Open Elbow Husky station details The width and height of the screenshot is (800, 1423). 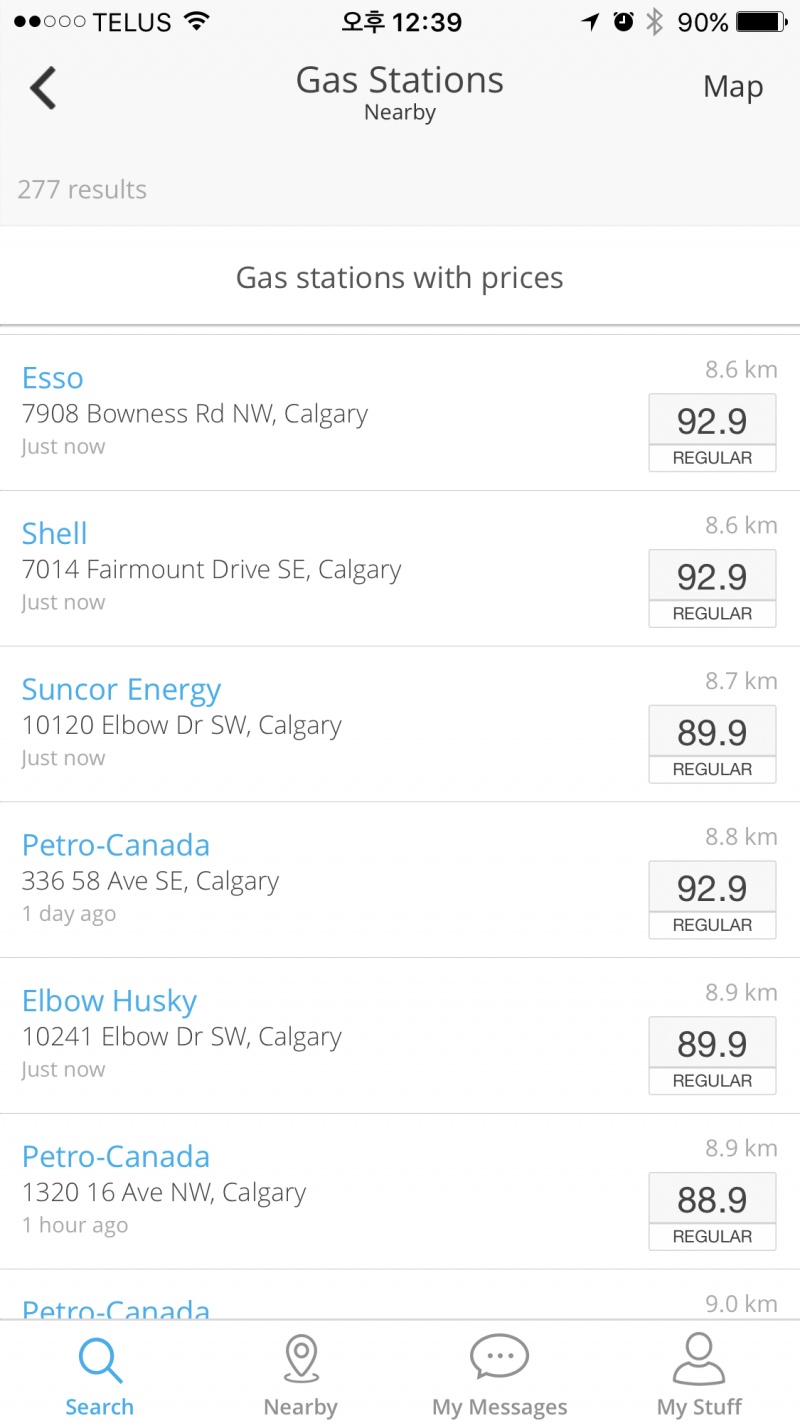tap(109, 1001)
